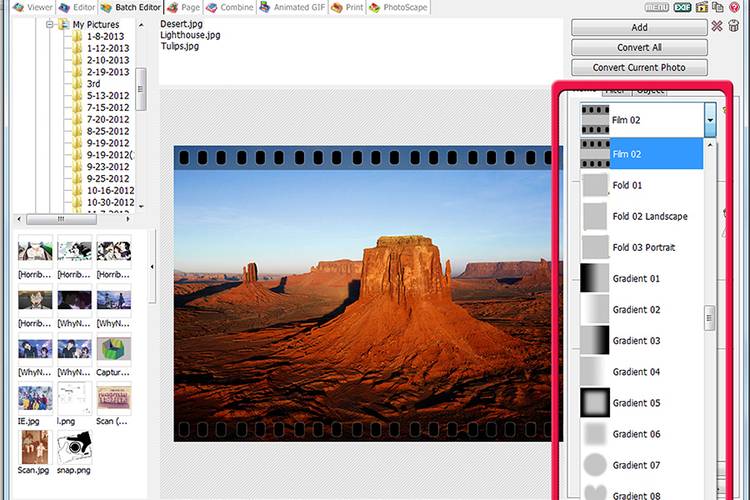Choose the Fold 03 Portrait frame
The height and width of the screenshot is (500, 750).
tap(642, 247)
